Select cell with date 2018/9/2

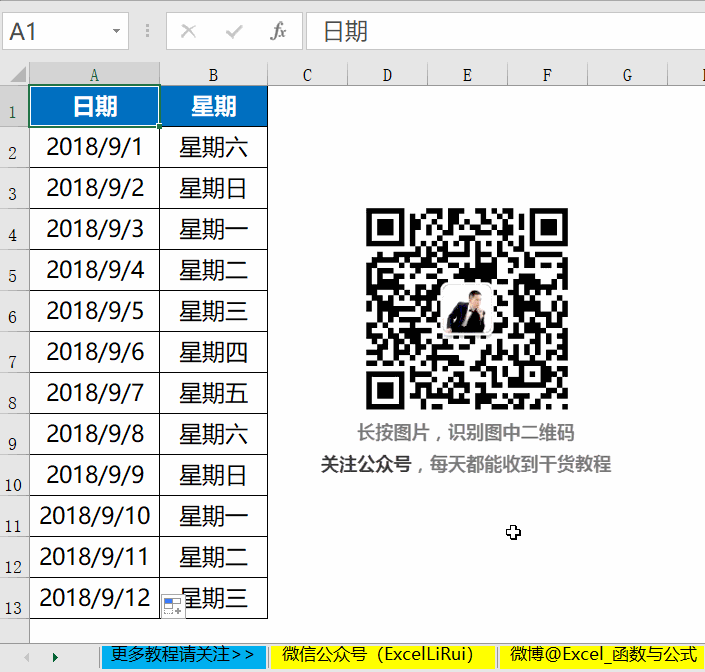(94, 188)
